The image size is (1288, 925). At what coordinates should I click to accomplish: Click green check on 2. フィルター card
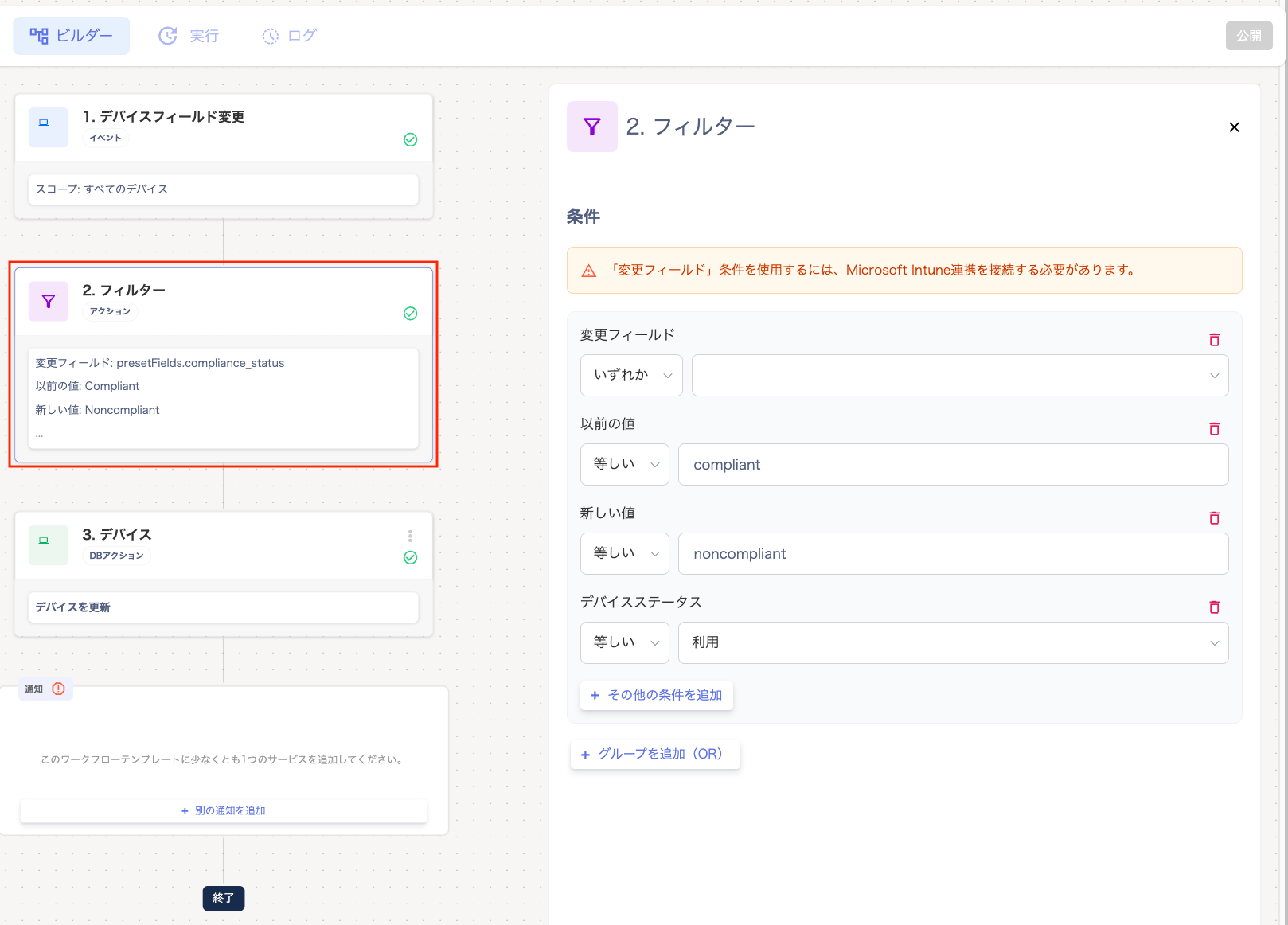click(410, 314)
